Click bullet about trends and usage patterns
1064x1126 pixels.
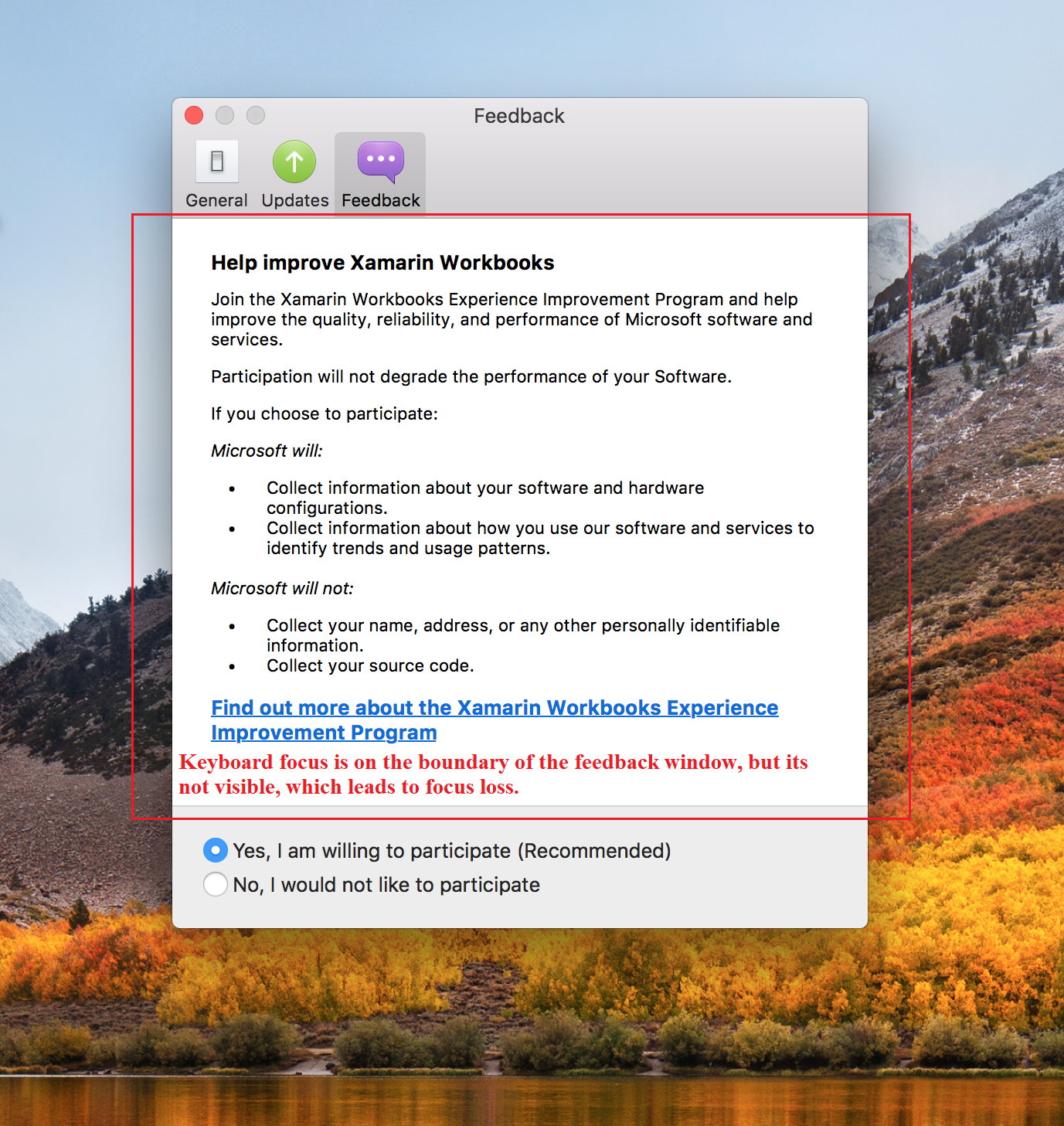(x=540, y=538)
